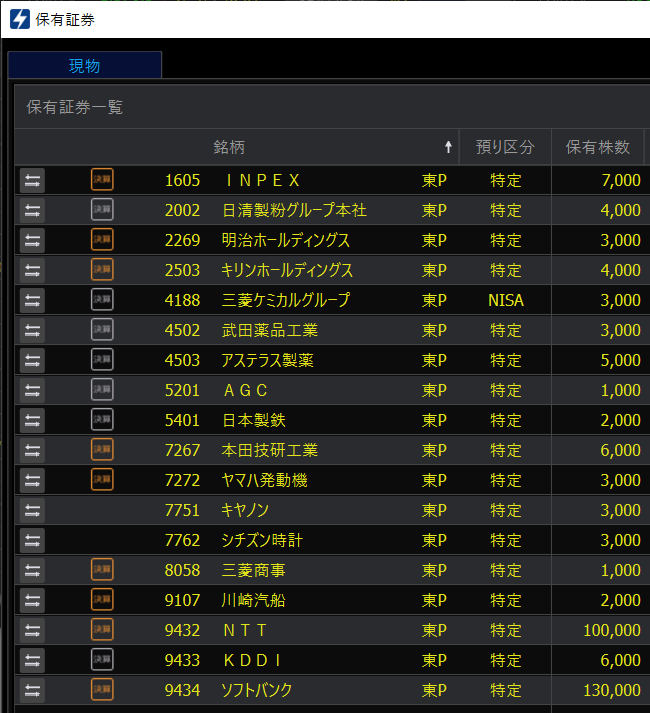Select the 本田技研工業 stock name

270,451
